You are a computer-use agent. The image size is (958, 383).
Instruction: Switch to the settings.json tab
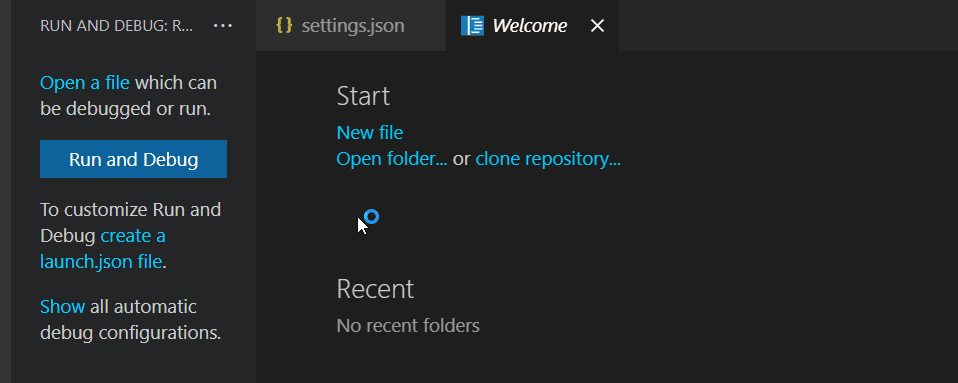[x=351, y=26]
